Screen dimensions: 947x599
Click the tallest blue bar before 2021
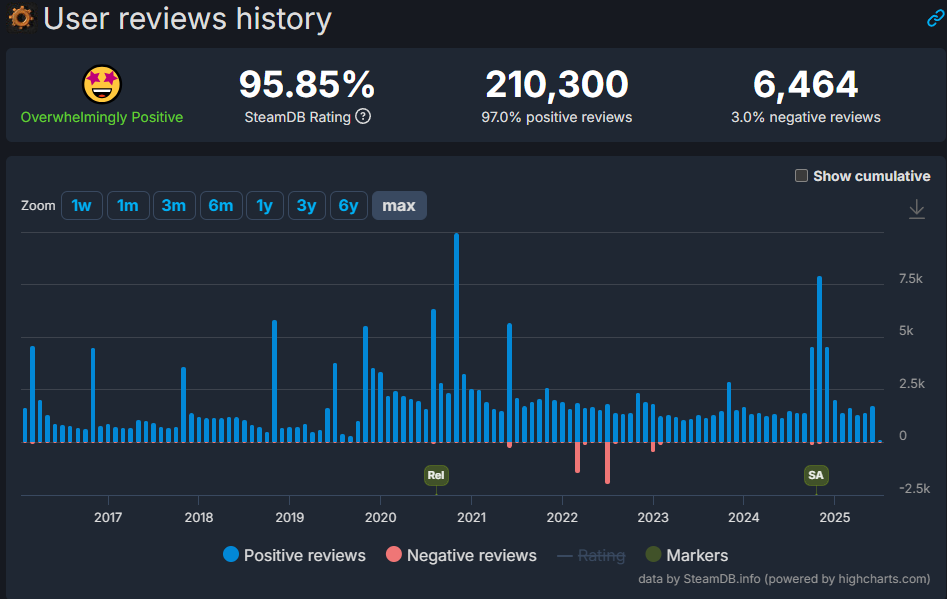coord(457,338)
